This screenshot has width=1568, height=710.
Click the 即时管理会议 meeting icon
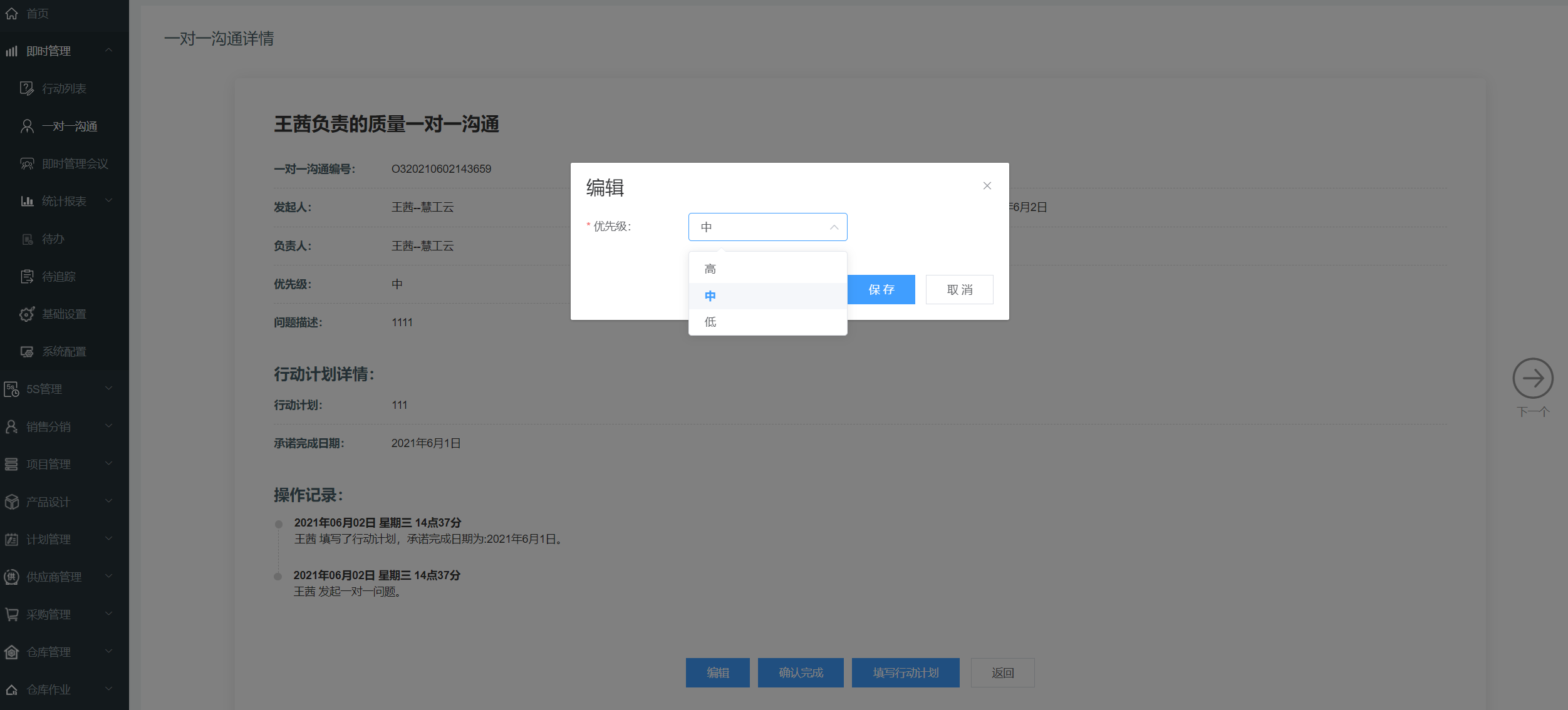(x=27, y=163)
